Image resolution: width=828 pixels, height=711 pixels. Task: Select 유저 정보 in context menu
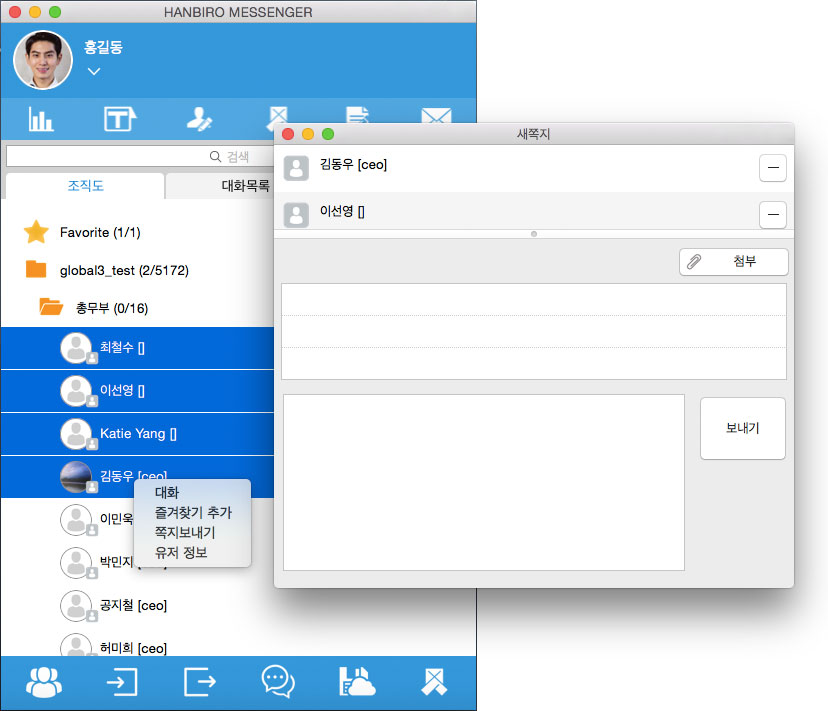point(181,553)
